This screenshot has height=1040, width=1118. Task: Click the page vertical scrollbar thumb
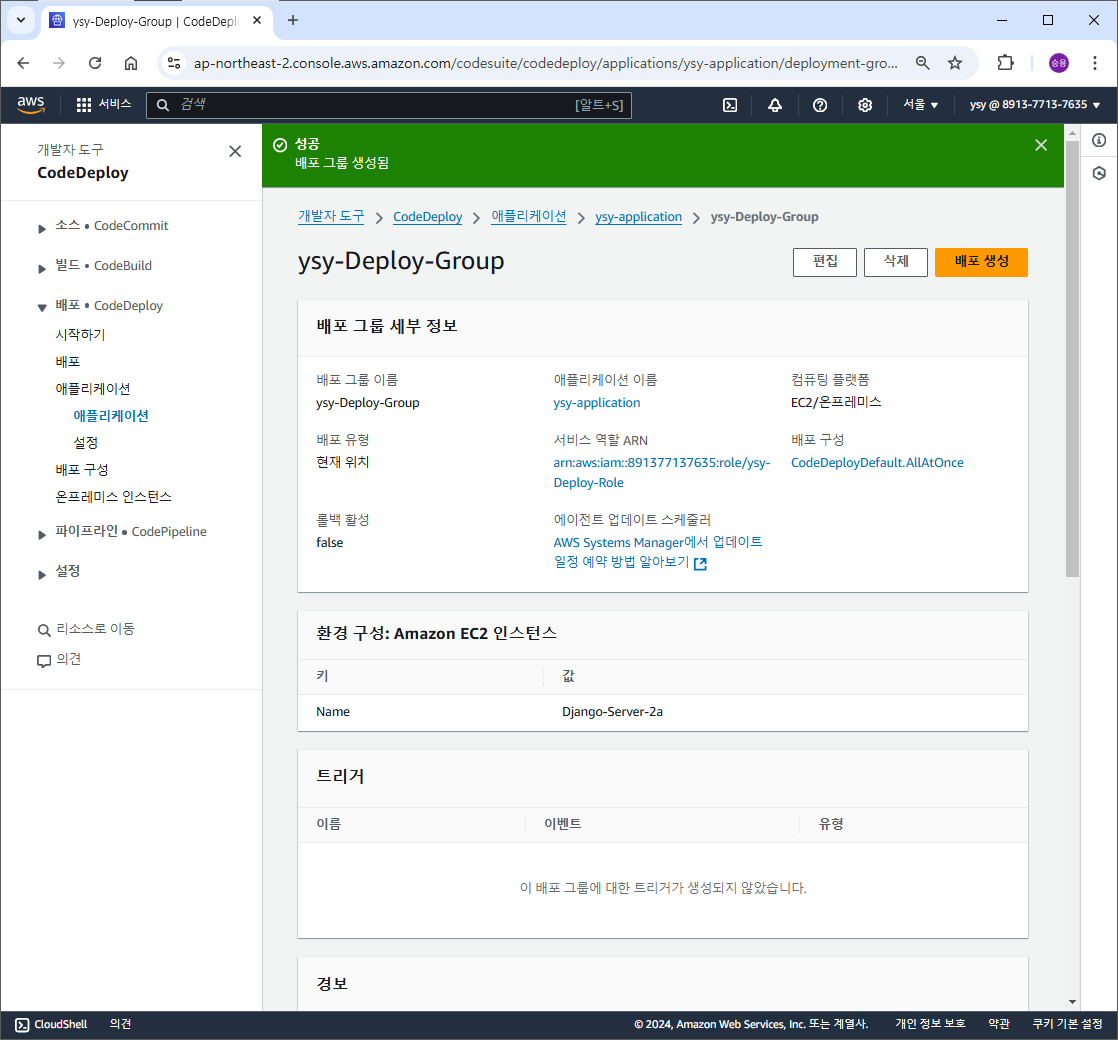1072,359
